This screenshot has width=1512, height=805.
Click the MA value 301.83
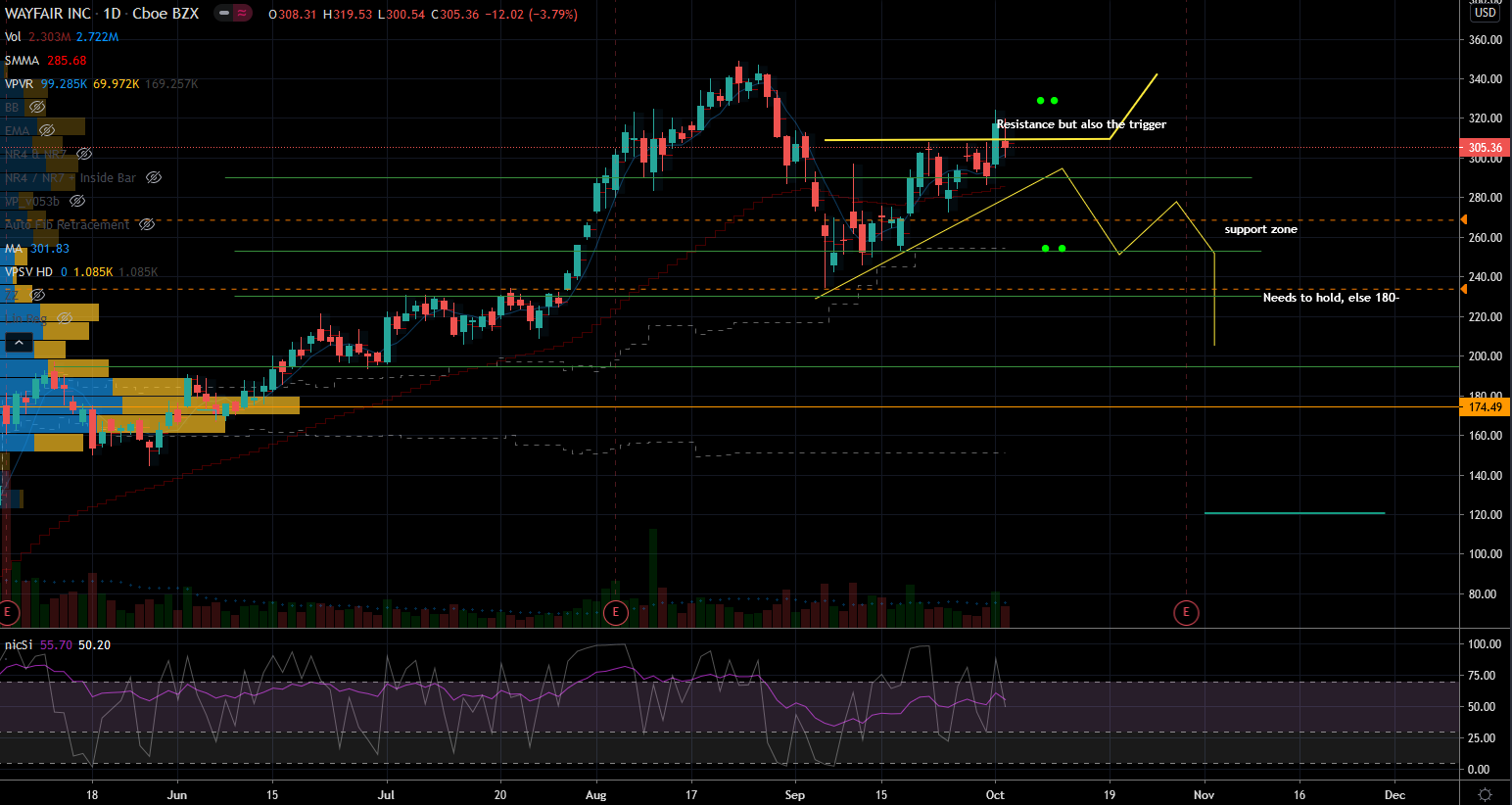tap(50, 248)
